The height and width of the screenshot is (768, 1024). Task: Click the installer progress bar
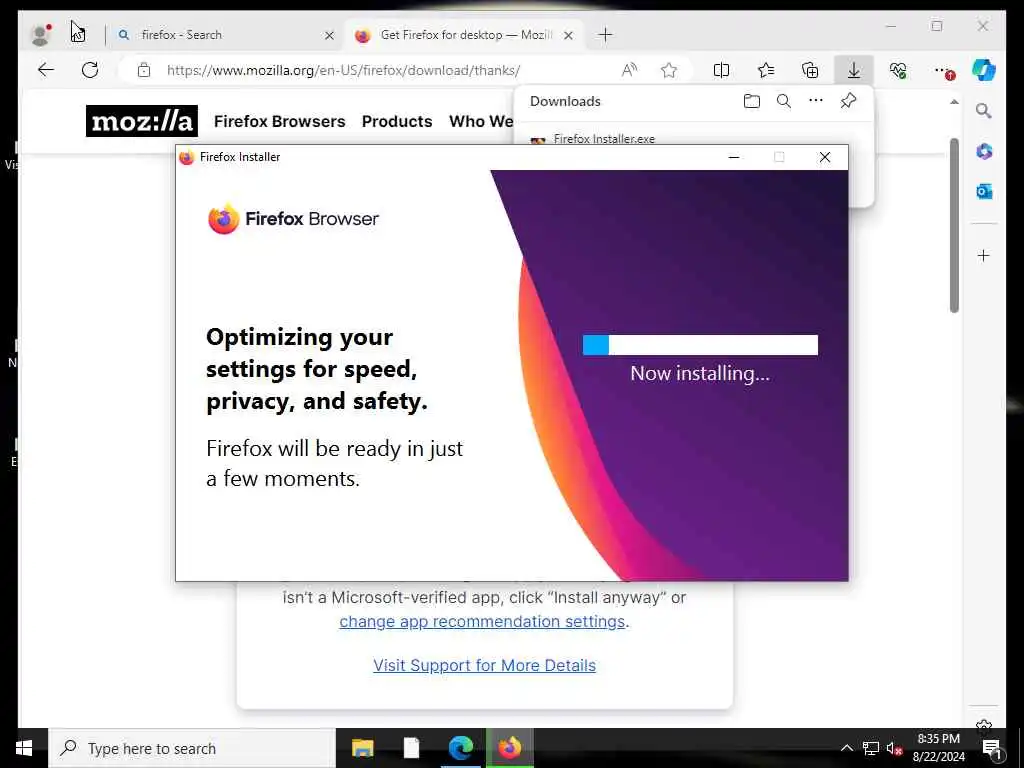point(700,345)
